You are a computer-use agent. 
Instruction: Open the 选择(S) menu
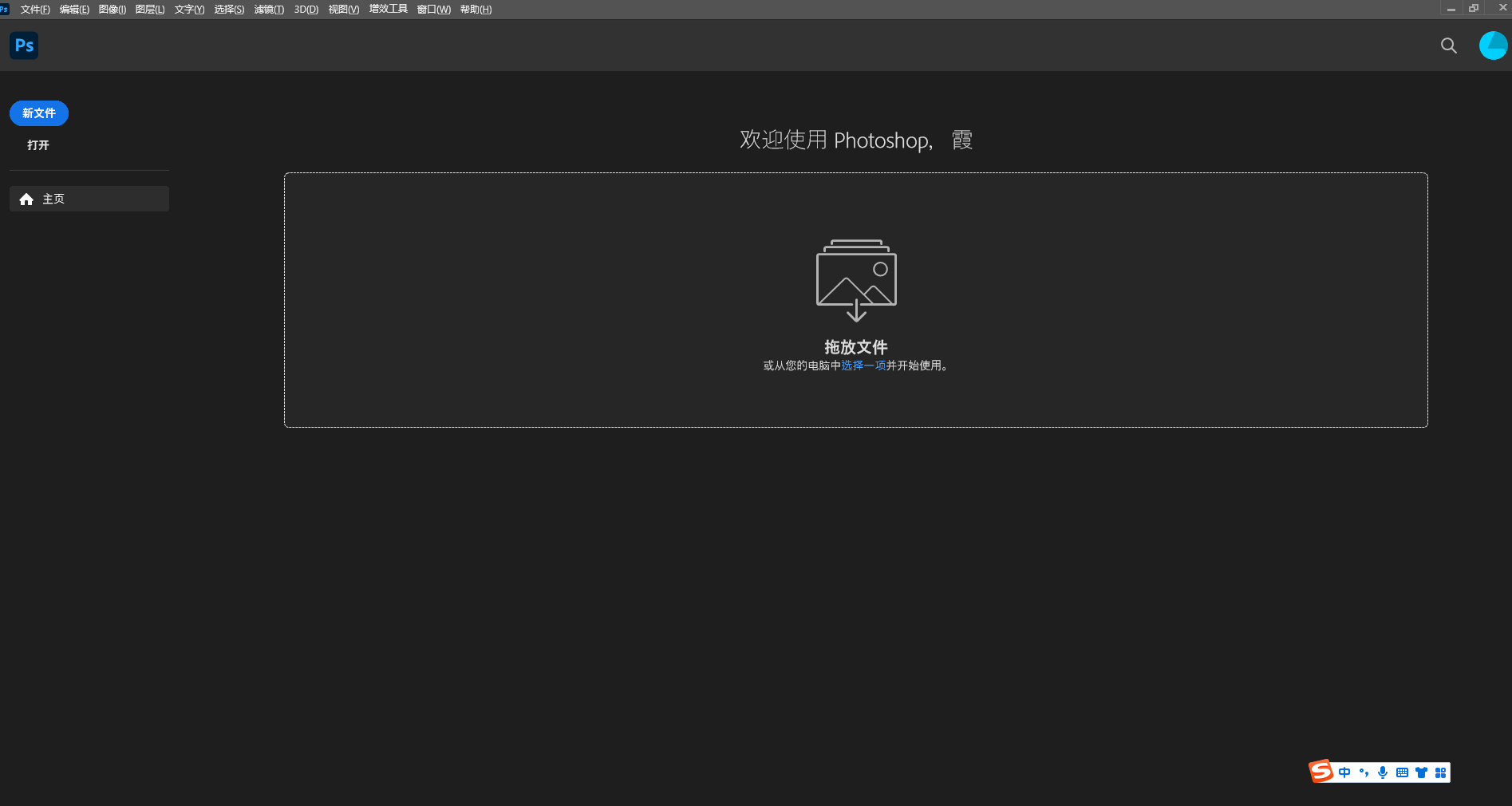(x=229, y=10)
